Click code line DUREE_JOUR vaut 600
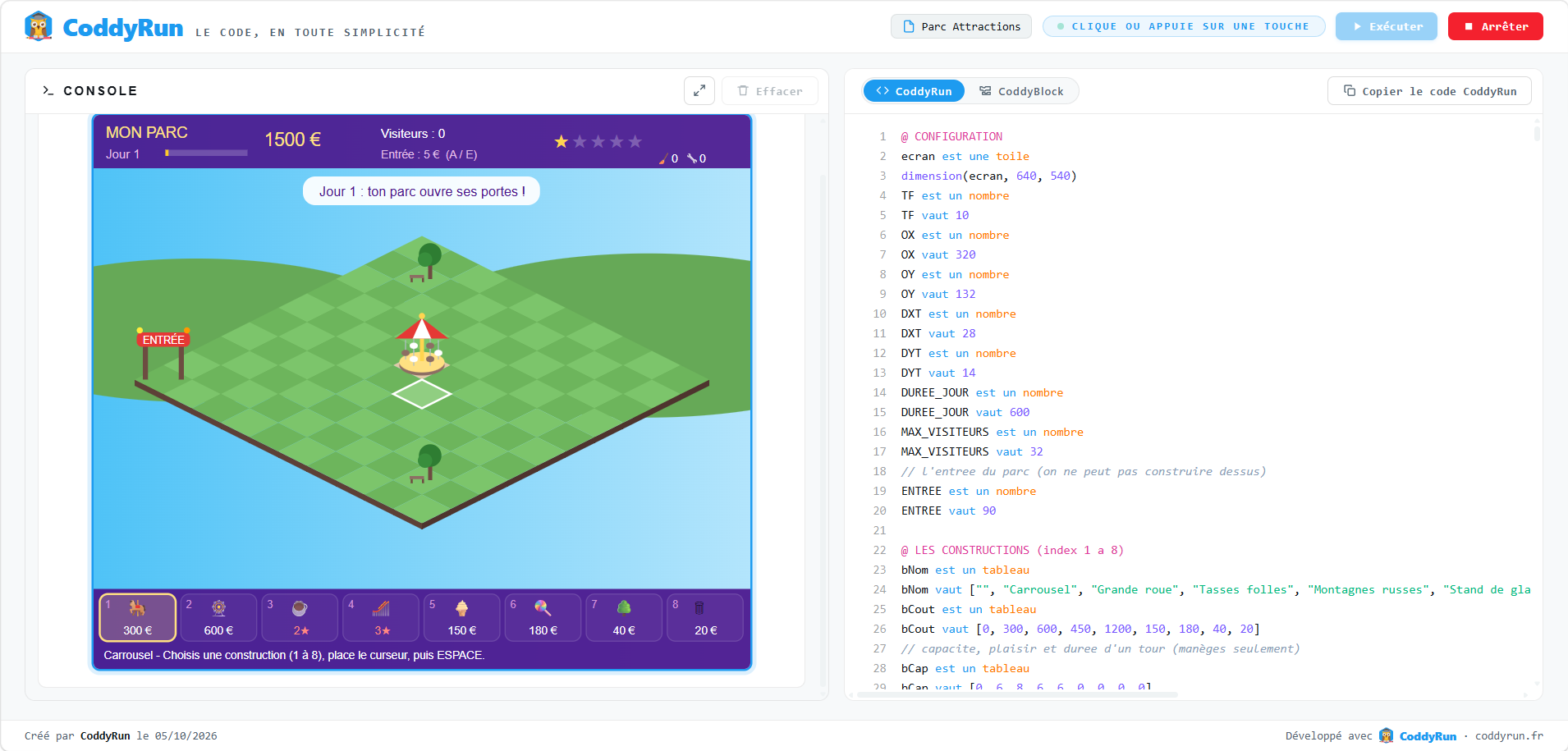1568x751 pixels. coord(965,412)
